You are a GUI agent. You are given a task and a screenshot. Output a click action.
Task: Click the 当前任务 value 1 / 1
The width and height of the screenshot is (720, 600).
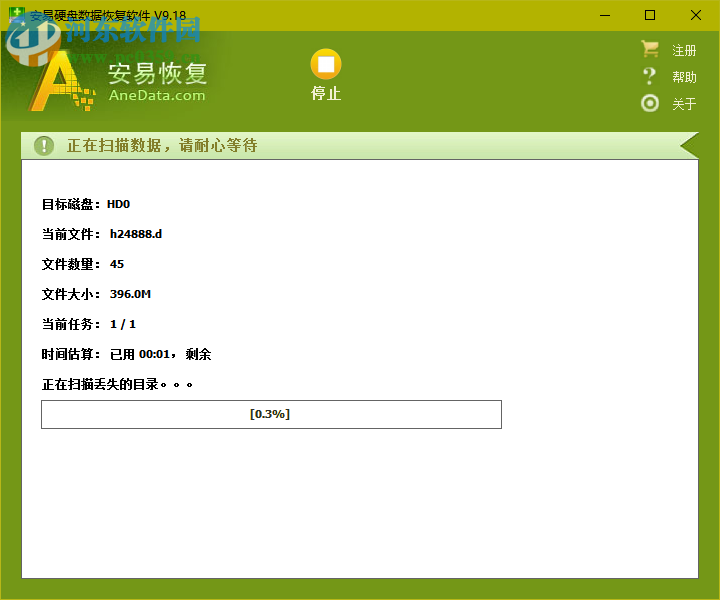tap(123, 324)
